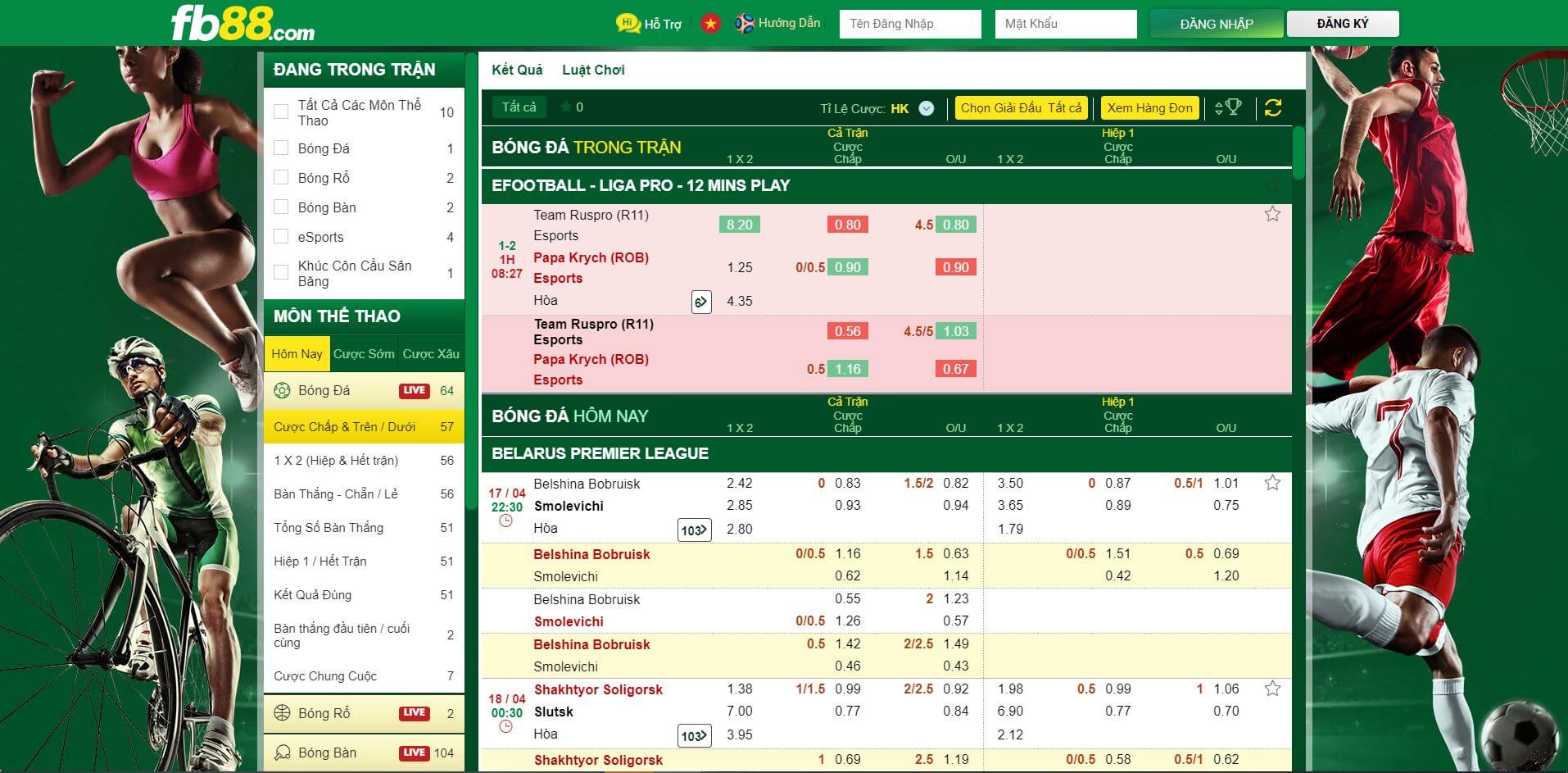The image size is (1568, 773).
Task: Click the refresh odds icon
Action: click(x=1272, y=107)
